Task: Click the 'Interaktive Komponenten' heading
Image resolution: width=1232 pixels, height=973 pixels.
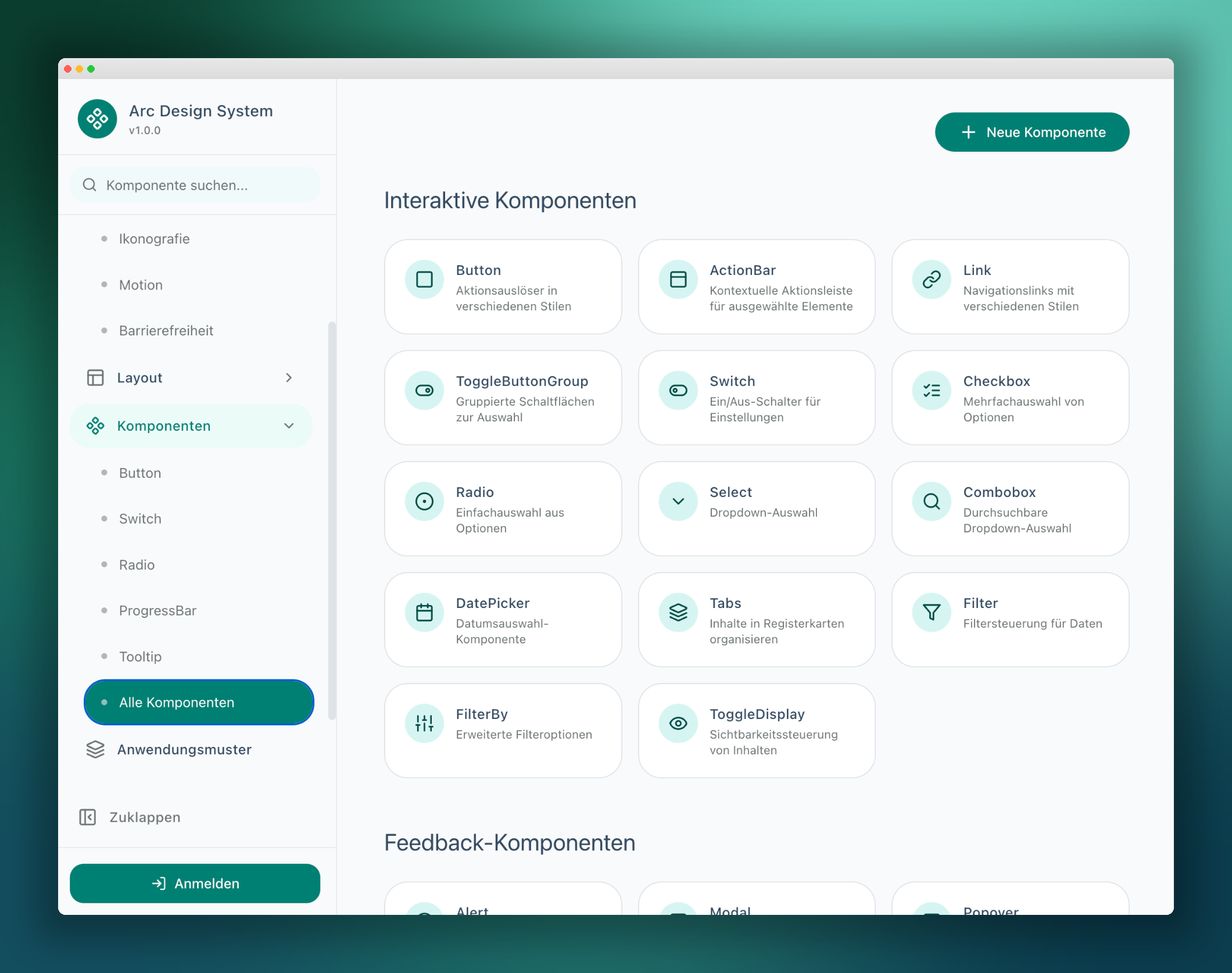Action: (x=510, y=201)
